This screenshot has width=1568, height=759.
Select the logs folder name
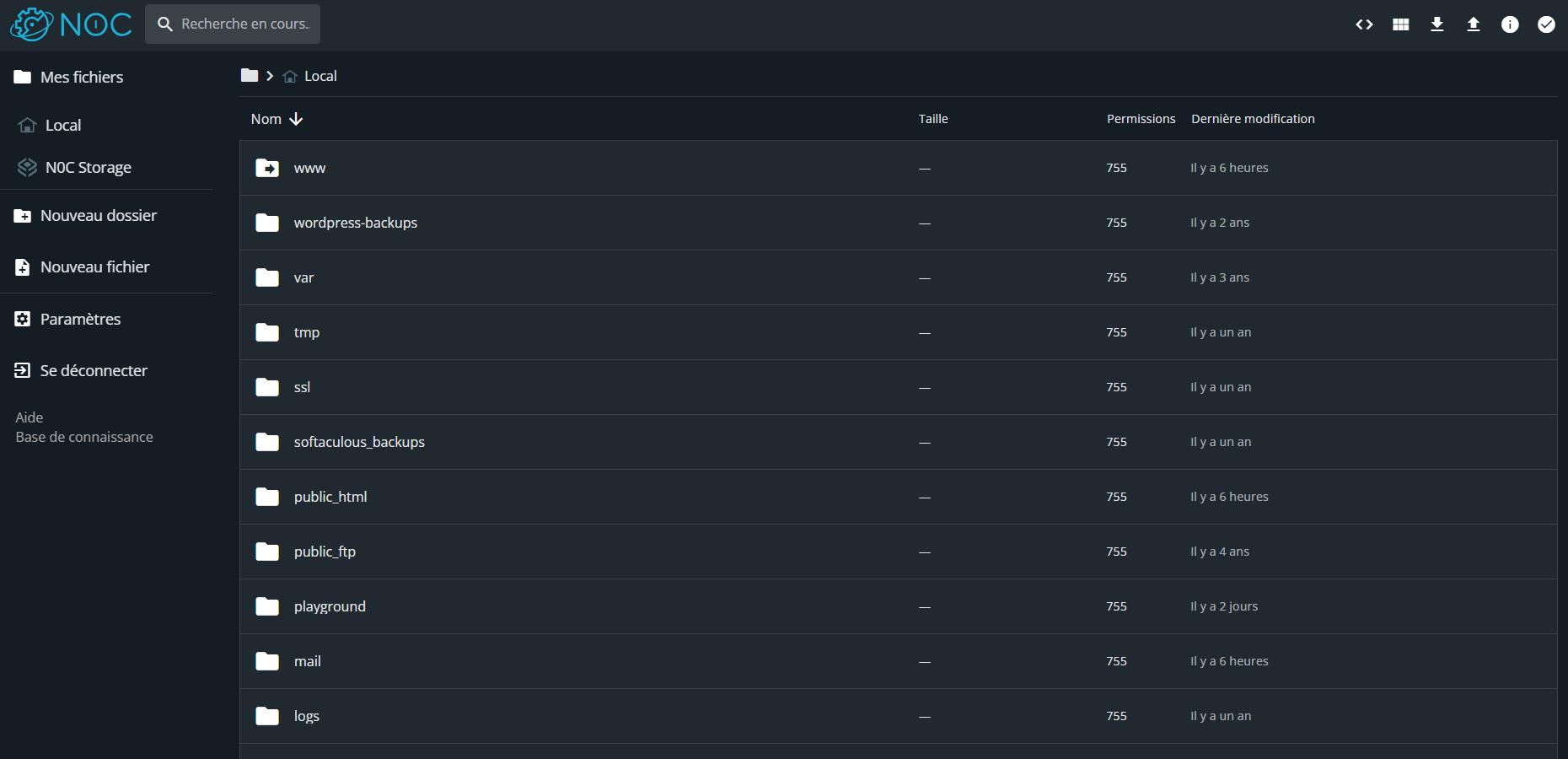[306, 716]
